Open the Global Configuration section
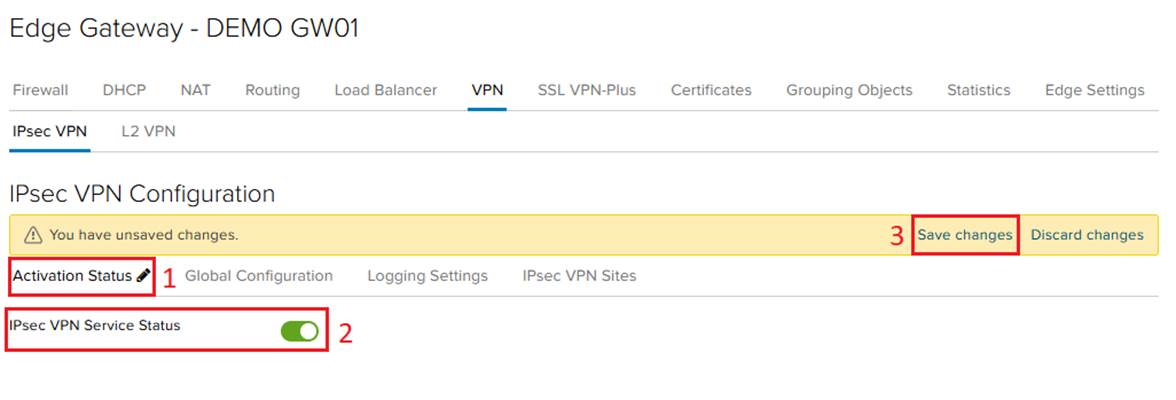The height and width of the screenshot is (400, 1176). [259, 275]
